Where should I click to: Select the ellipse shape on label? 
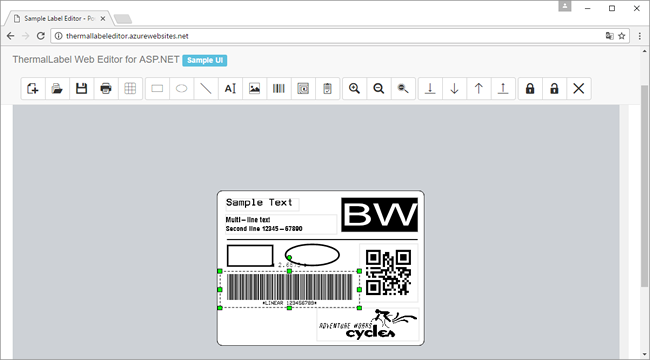312,255
